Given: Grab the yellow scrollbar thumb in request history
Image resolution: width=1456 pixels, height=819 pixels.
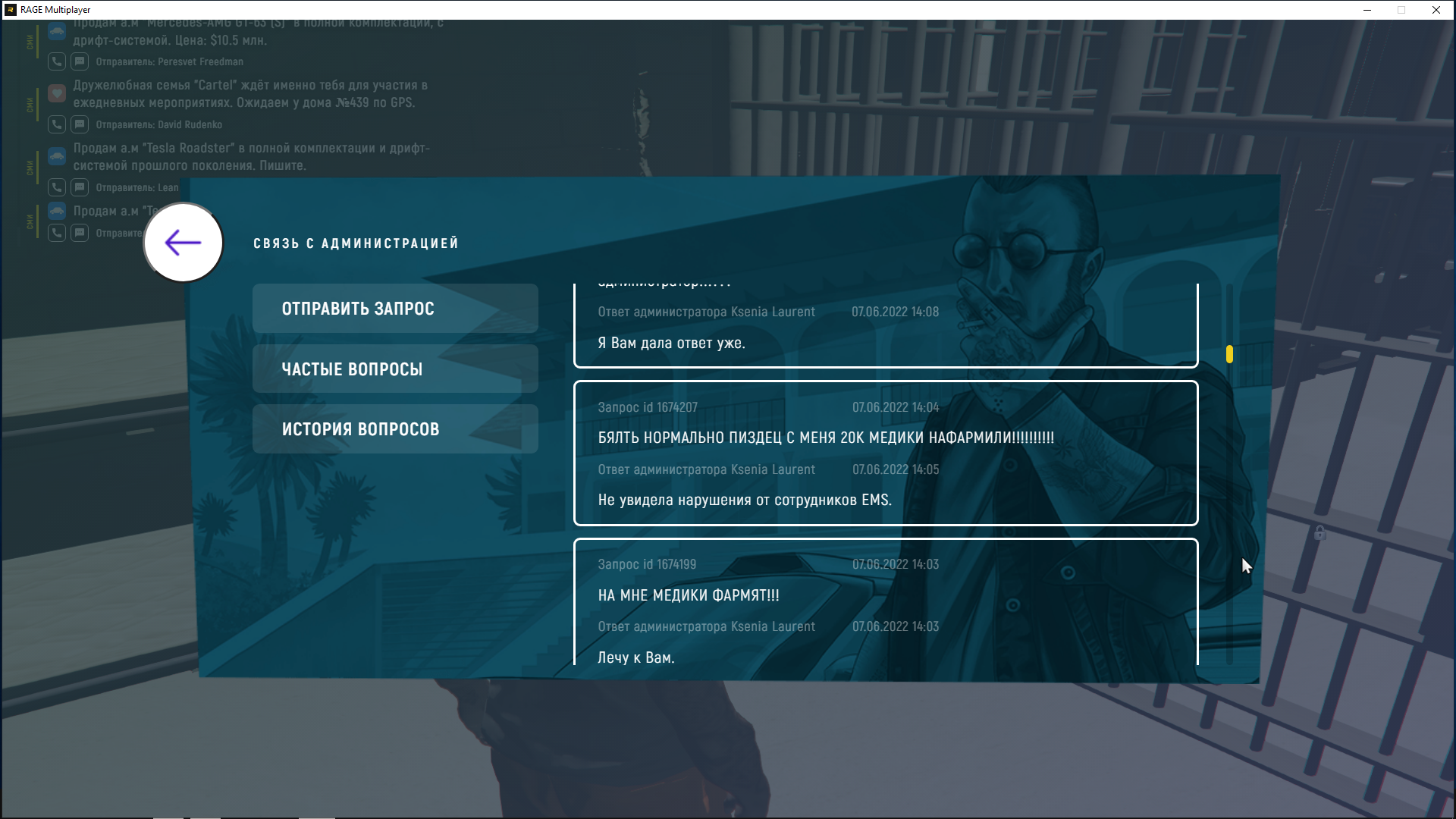Looking at the screenshot, I should point(1229,354).
